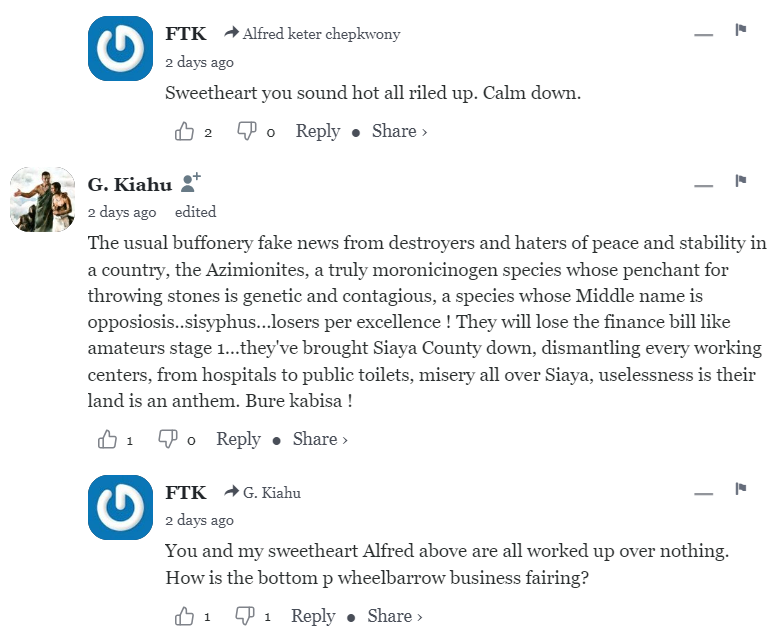
Task: Like G. Kiahu's comment with thumbs up
Action: click(x=107, y=439)
